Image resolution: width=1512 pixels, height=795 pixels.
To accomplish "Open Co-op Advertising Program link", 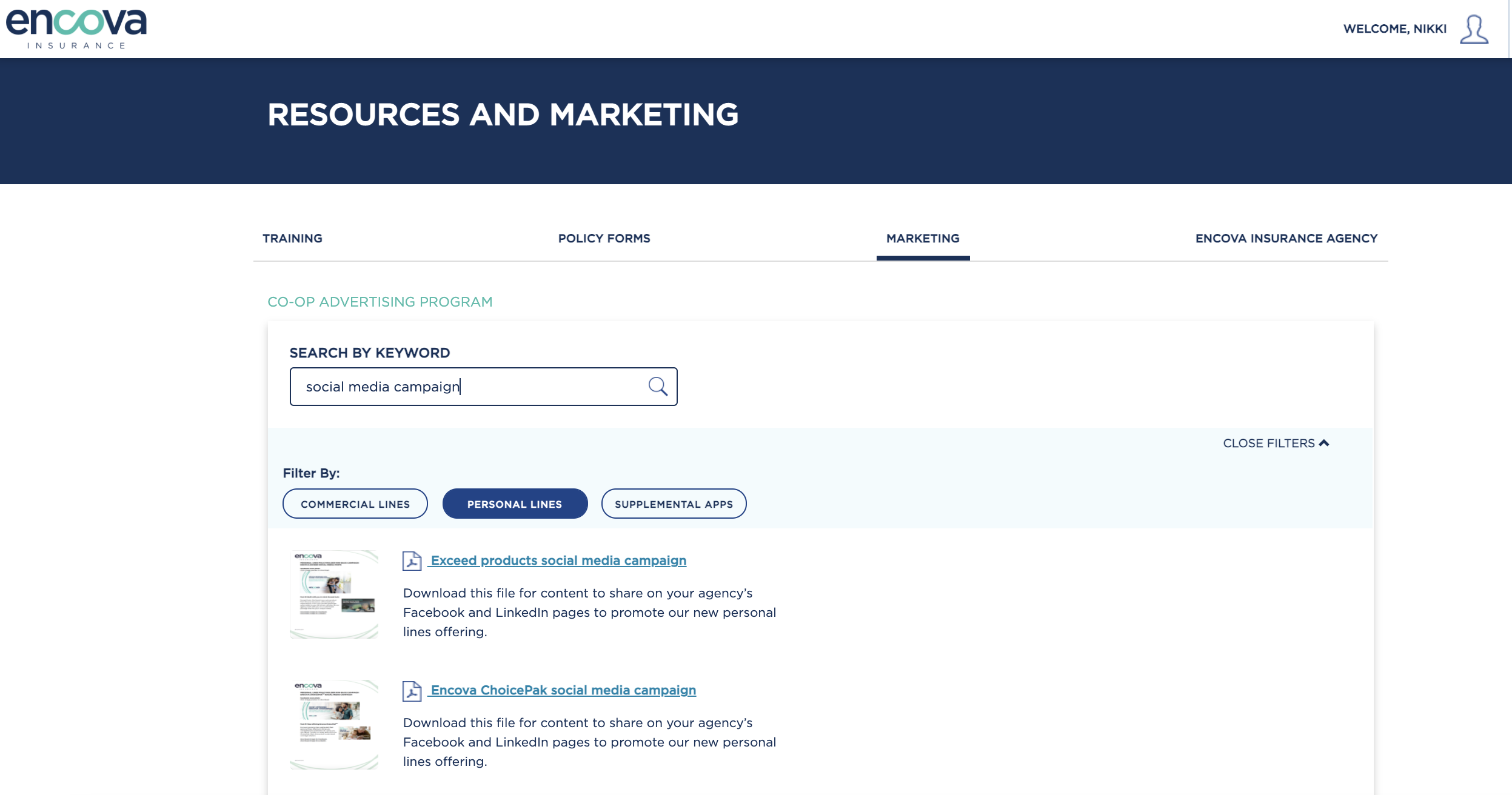I will click(x=380, y=302).
